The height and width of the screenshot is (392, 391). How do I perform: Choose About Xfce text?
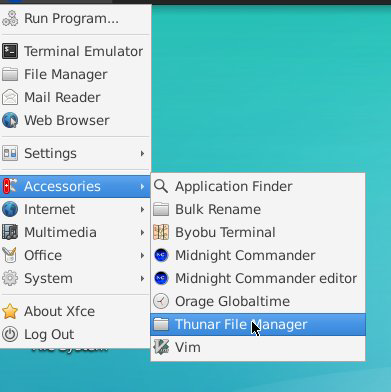coord(60,311)
